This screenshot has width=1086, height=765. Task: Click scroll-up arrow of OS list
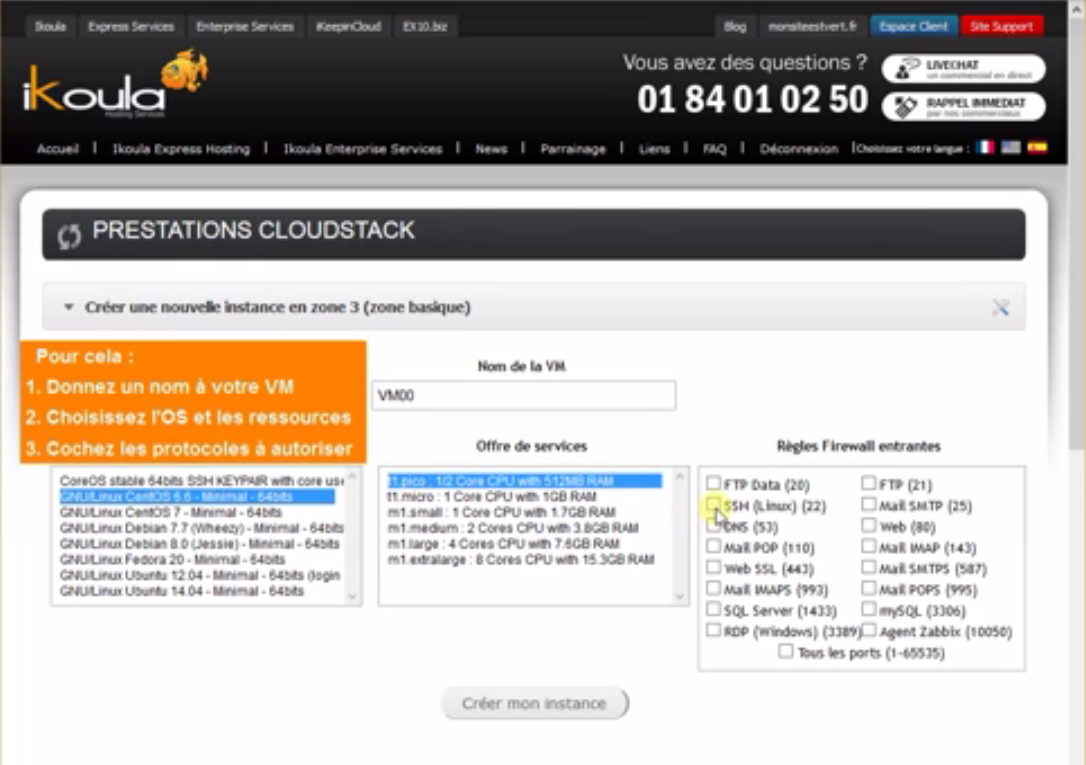click(352, 476)
